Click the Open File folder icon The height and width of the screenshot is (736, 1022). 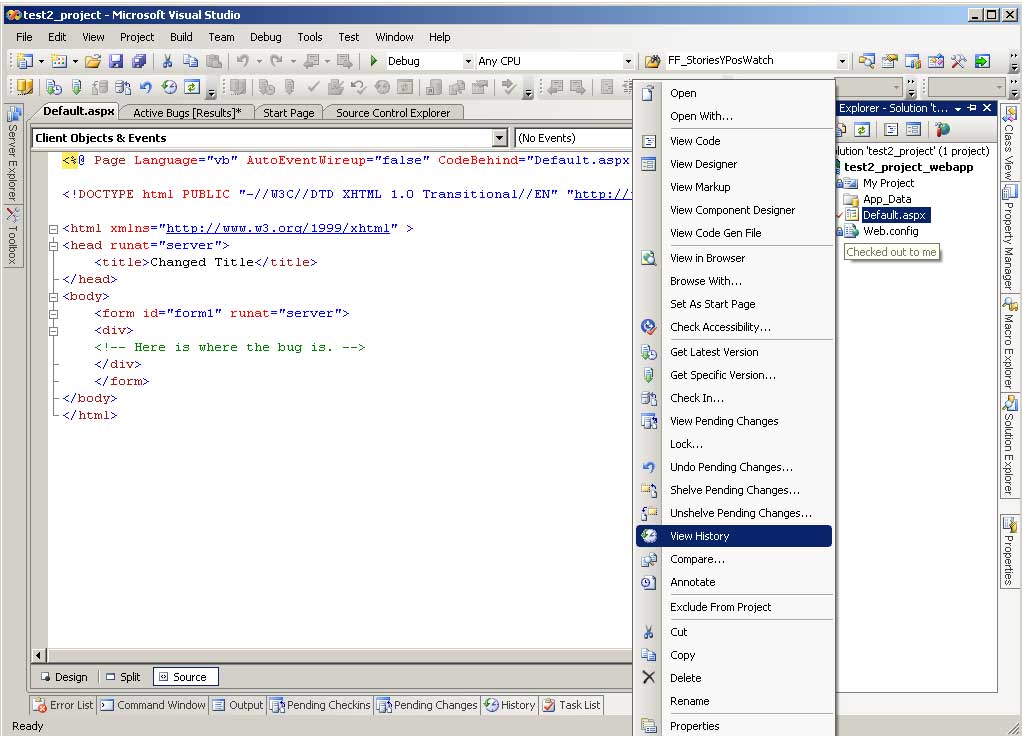point(93,61)
